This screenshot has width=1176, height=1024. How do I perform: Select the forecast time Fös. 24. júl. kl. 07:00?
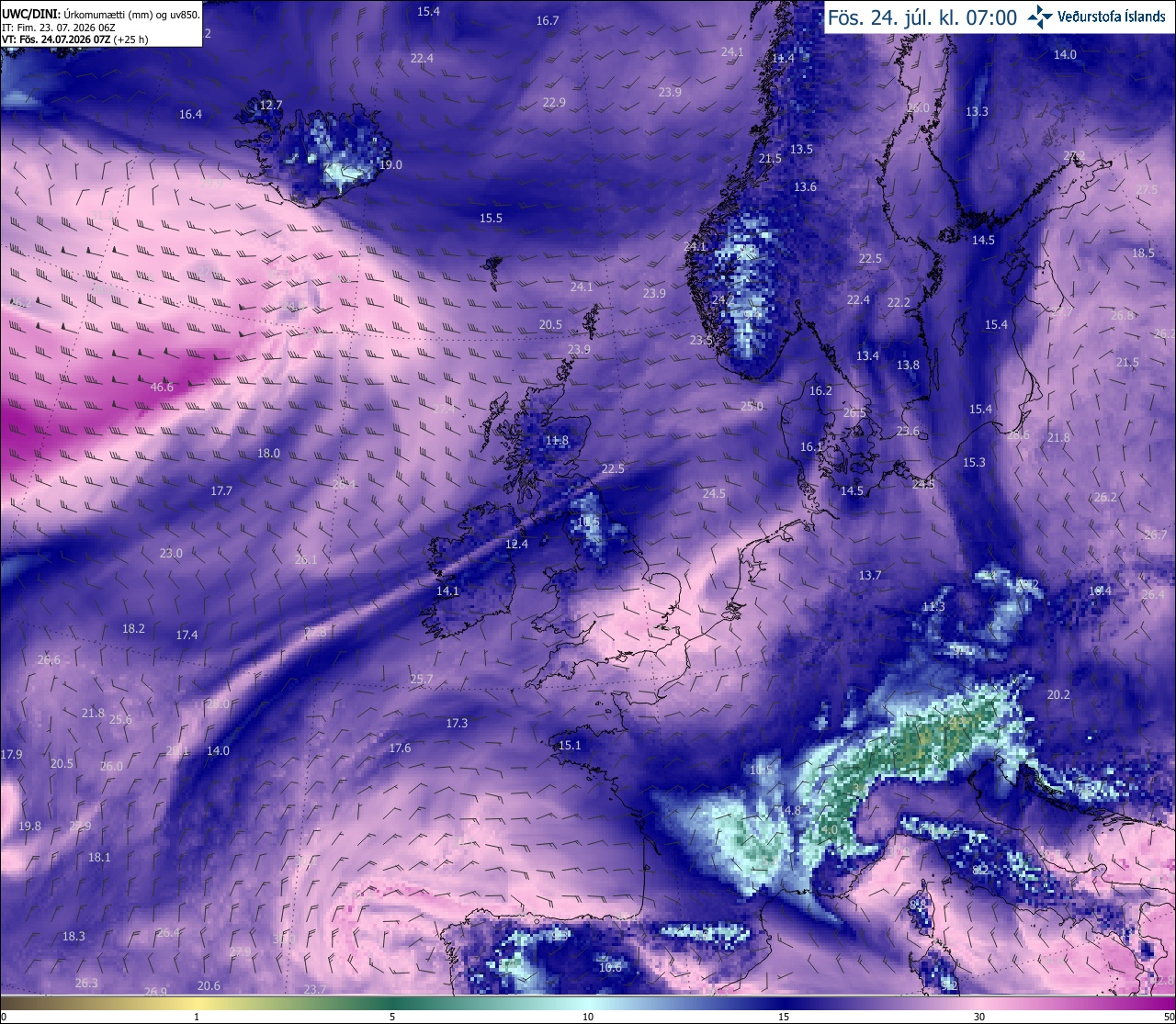pyautogui.click(x=922, y=17)
